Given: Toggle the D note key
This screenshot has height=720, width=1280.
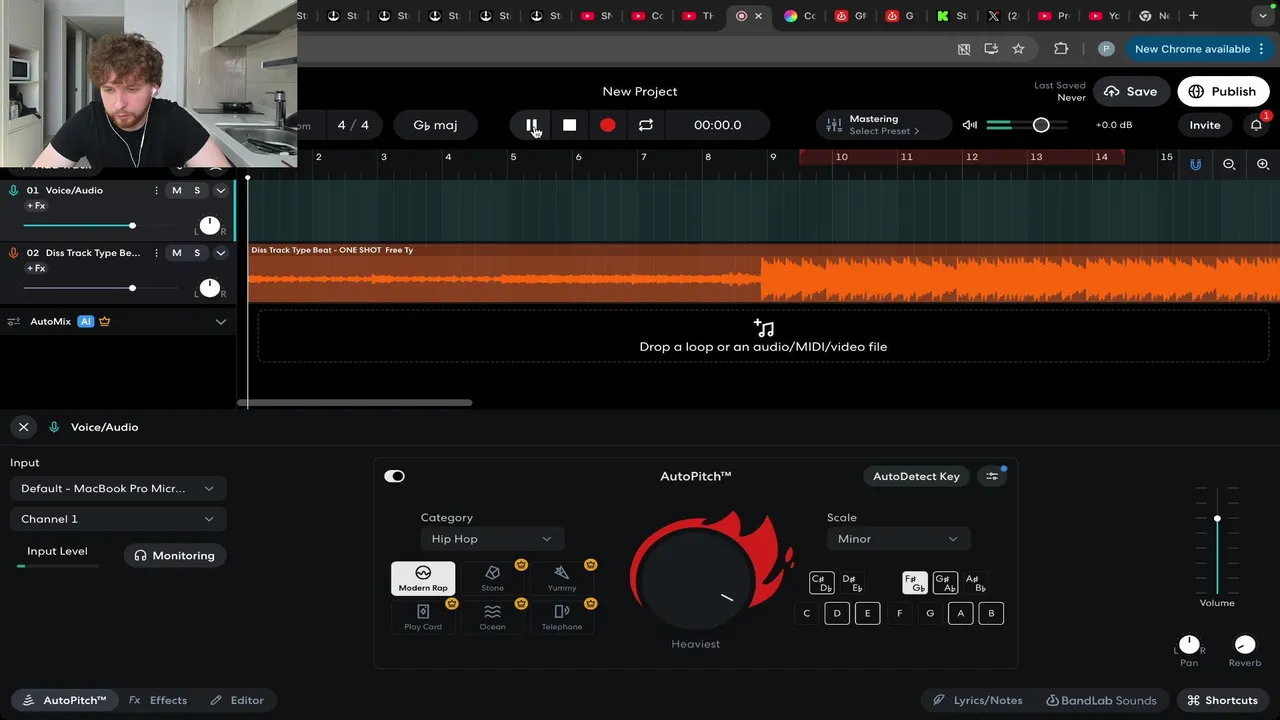Looking at the screenshot, I should [x=837, y=613].
